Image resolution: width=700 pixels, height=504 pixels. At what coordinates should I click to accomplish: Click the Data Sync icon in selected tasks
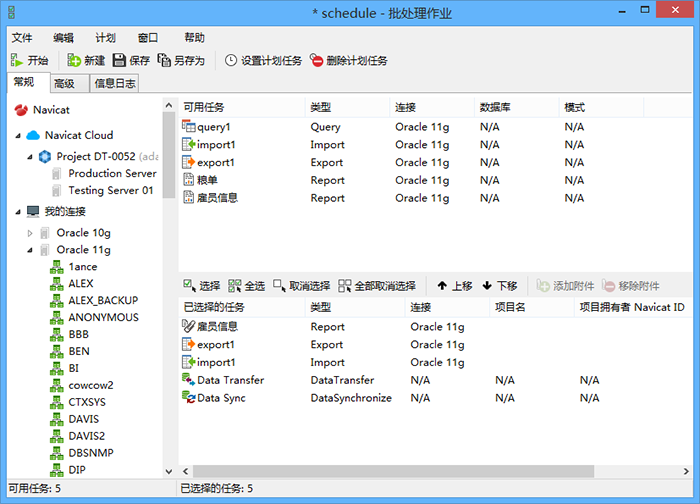188,397
